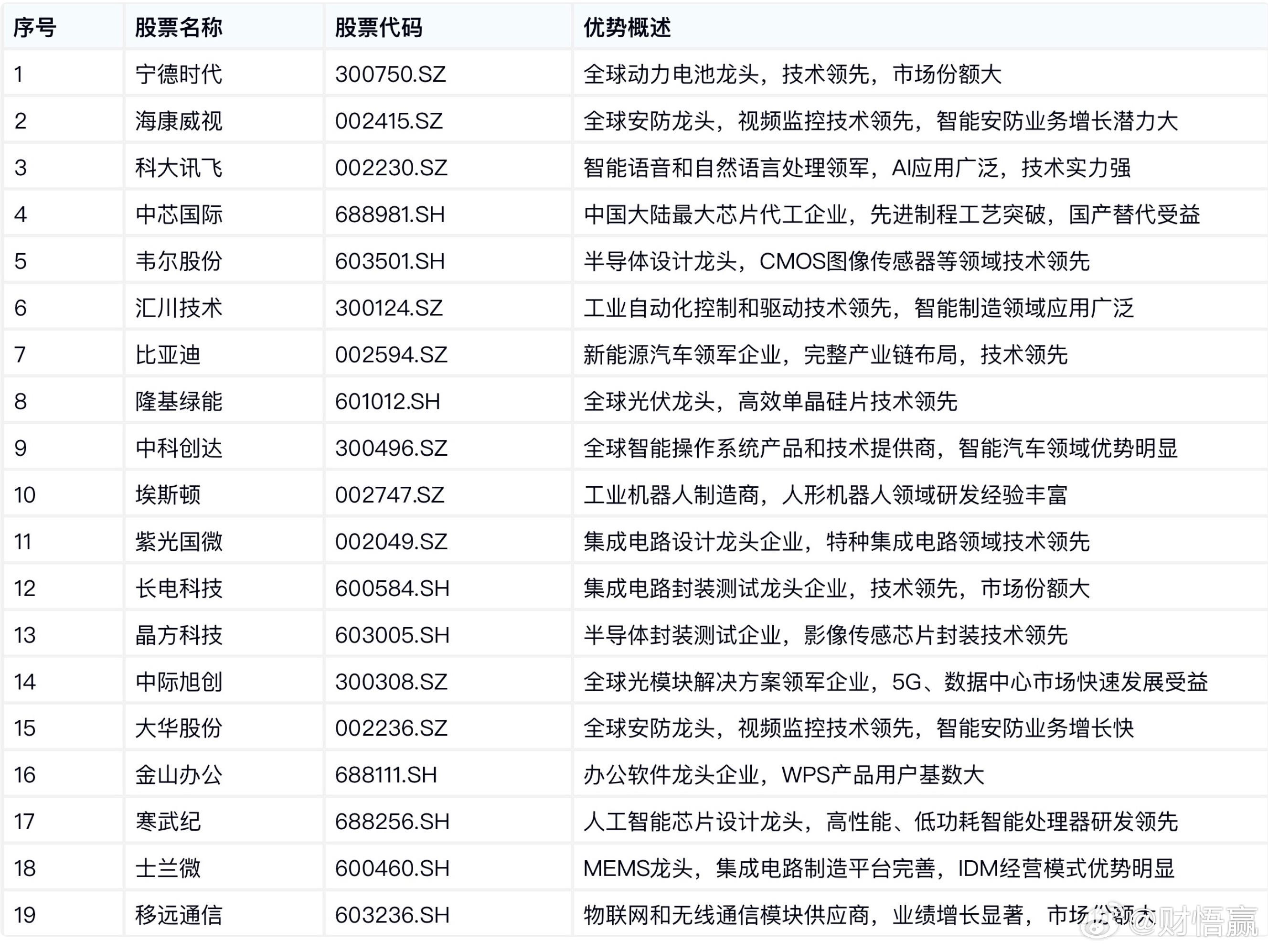Viewport: 1268px width, 952px height.
Task: Click description starting 人工智能芯片设计龙头
Action: pos(881,822)
